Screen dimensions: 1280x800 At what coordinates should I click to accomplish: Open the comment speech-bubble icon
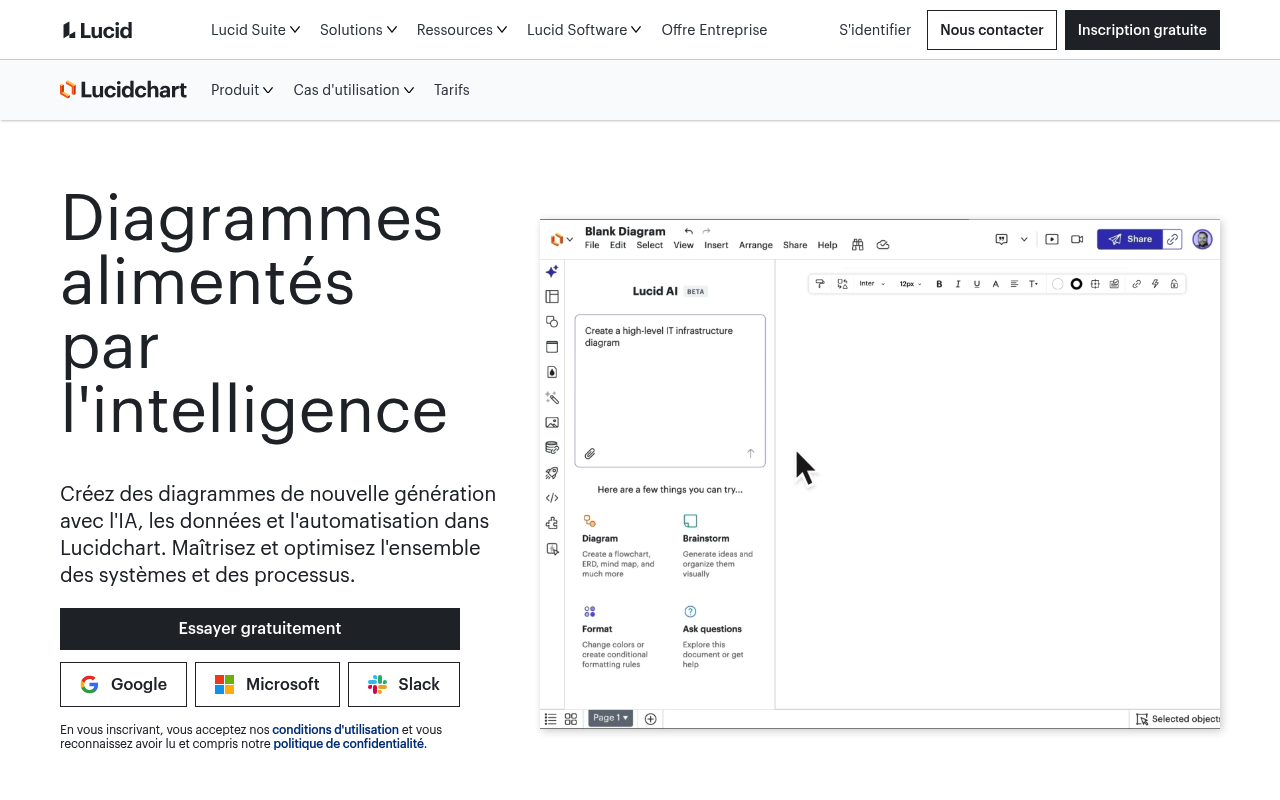coord(1001,239)
